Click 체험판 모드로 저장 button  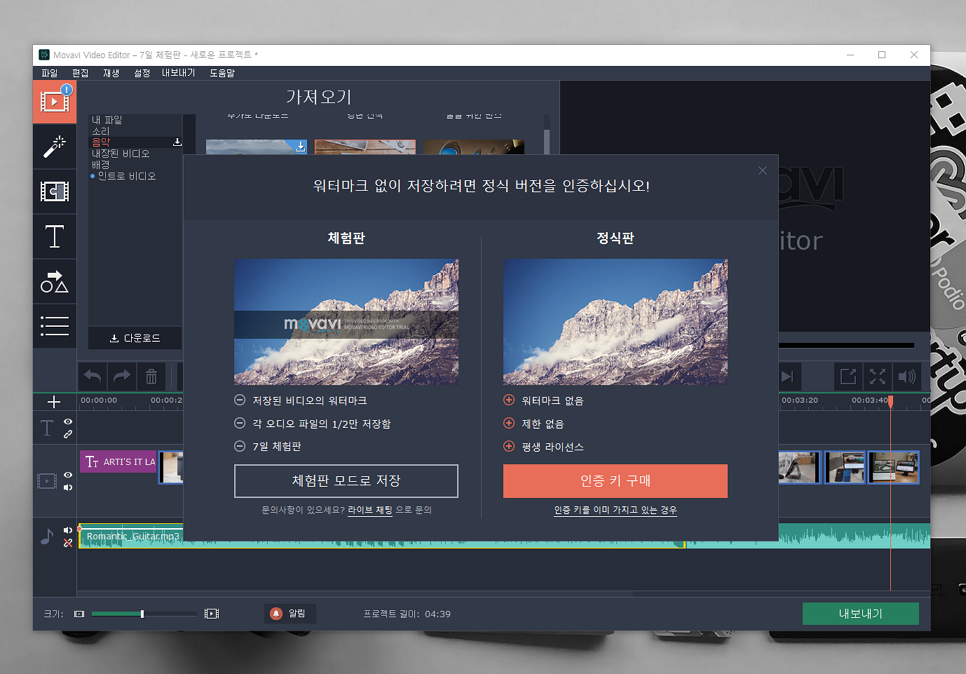[x=346, y=481]
